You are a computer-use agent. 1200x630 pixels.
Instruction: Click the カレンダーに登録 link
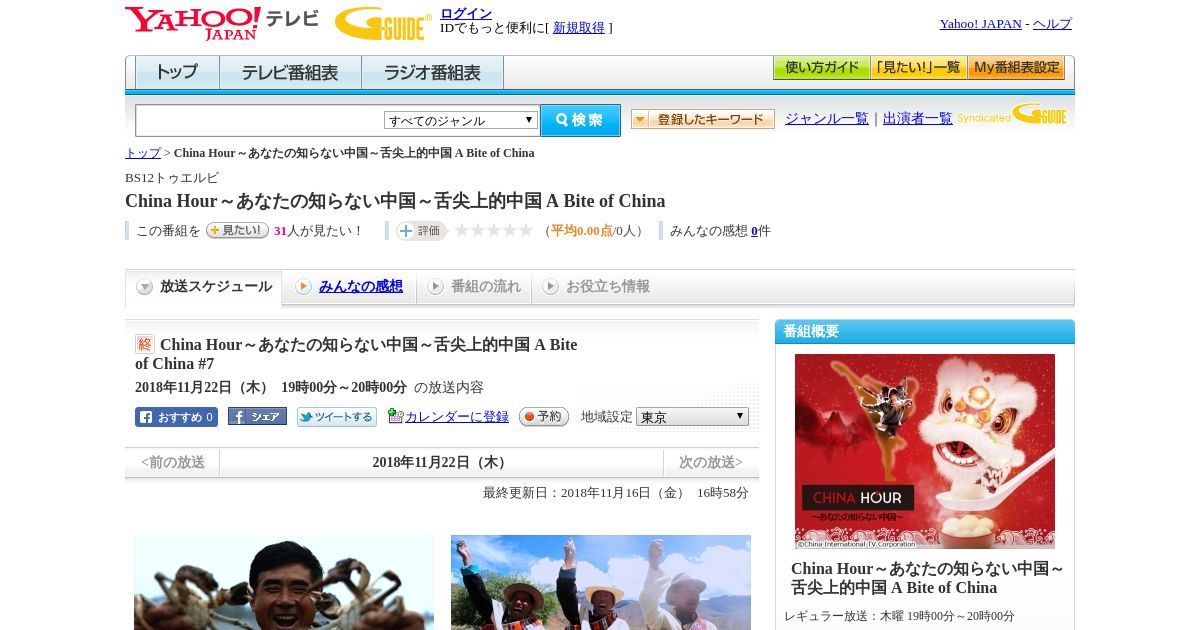pyautogui.click(x=457, y=417)
